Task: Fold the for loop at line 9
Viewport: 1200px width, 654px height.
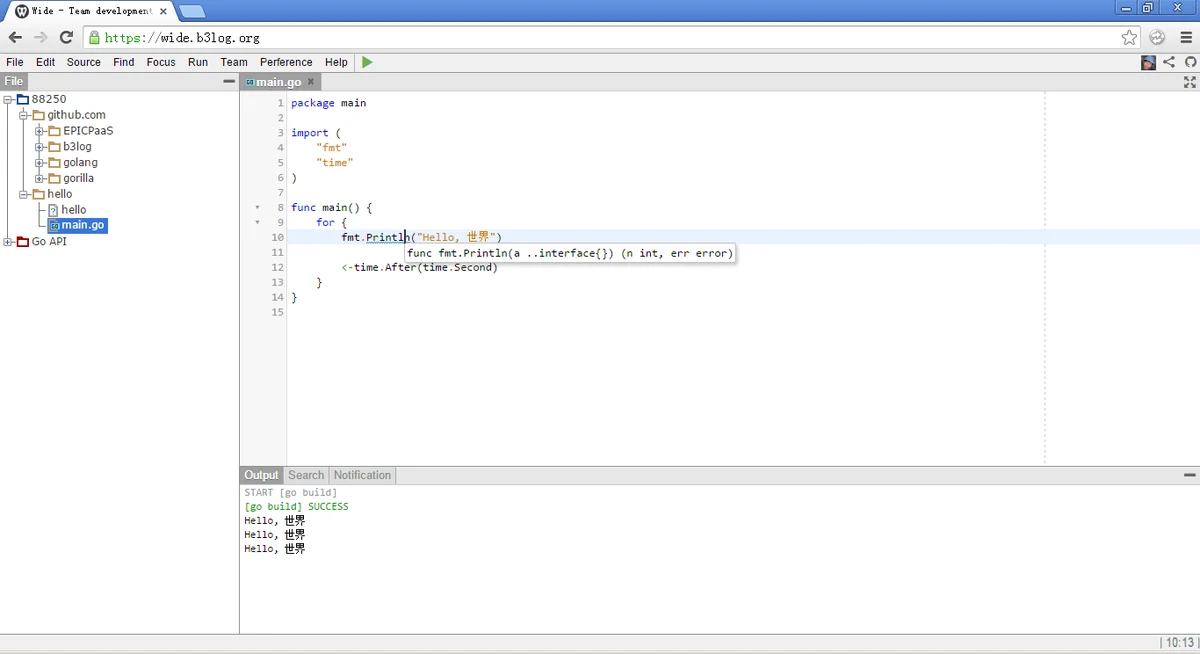Action: pyautogui.click(x=257, y=223)
